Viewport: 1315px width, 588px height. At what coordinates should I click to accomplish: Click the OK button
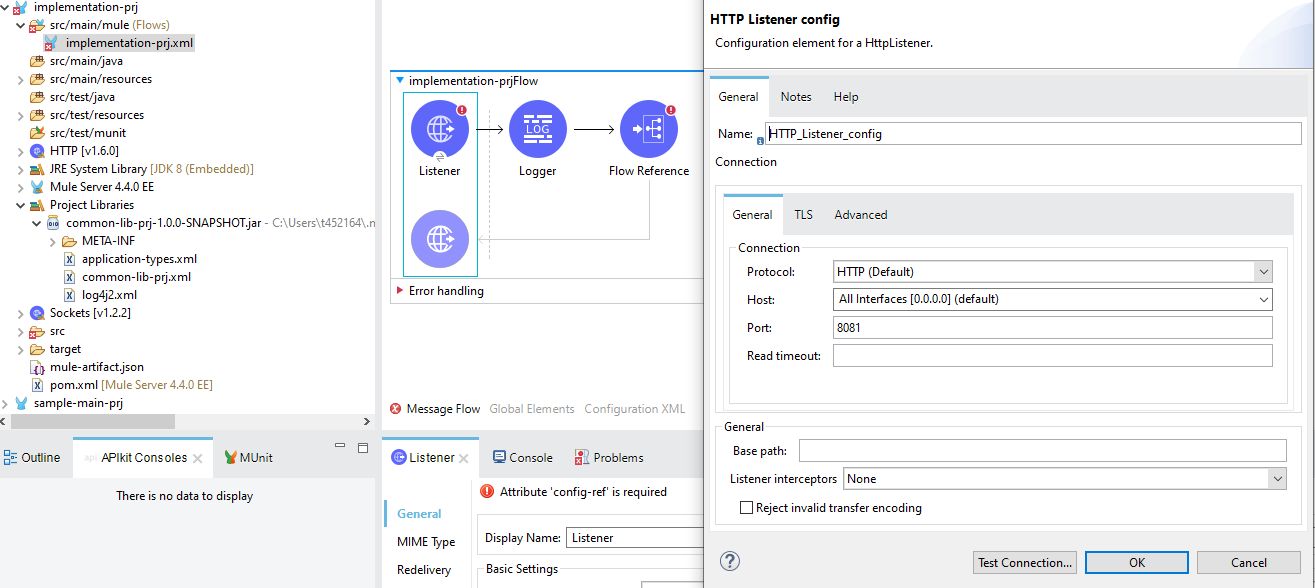point(1136,563)
